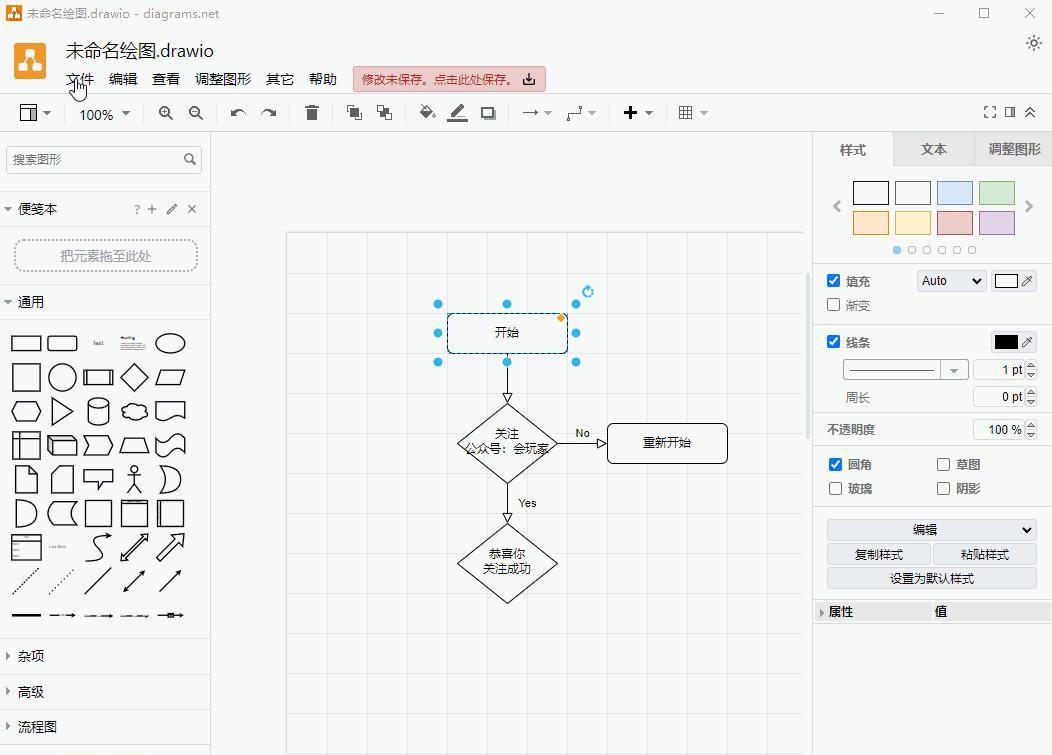The width and height of the screenshot is (1052, 755).
Task: Open the line pattern dropdown
Action: pos(905,370)
